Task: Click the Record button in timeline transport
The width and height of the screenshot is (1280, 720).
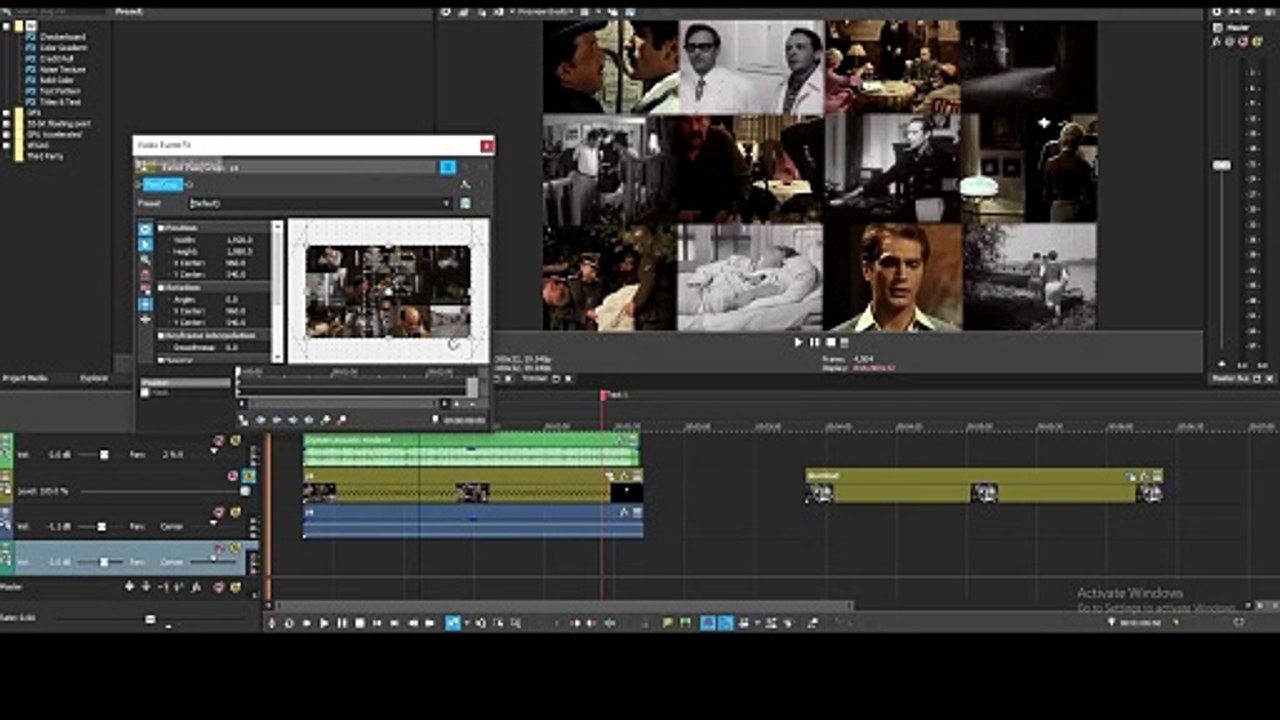Action: (271, 623)
